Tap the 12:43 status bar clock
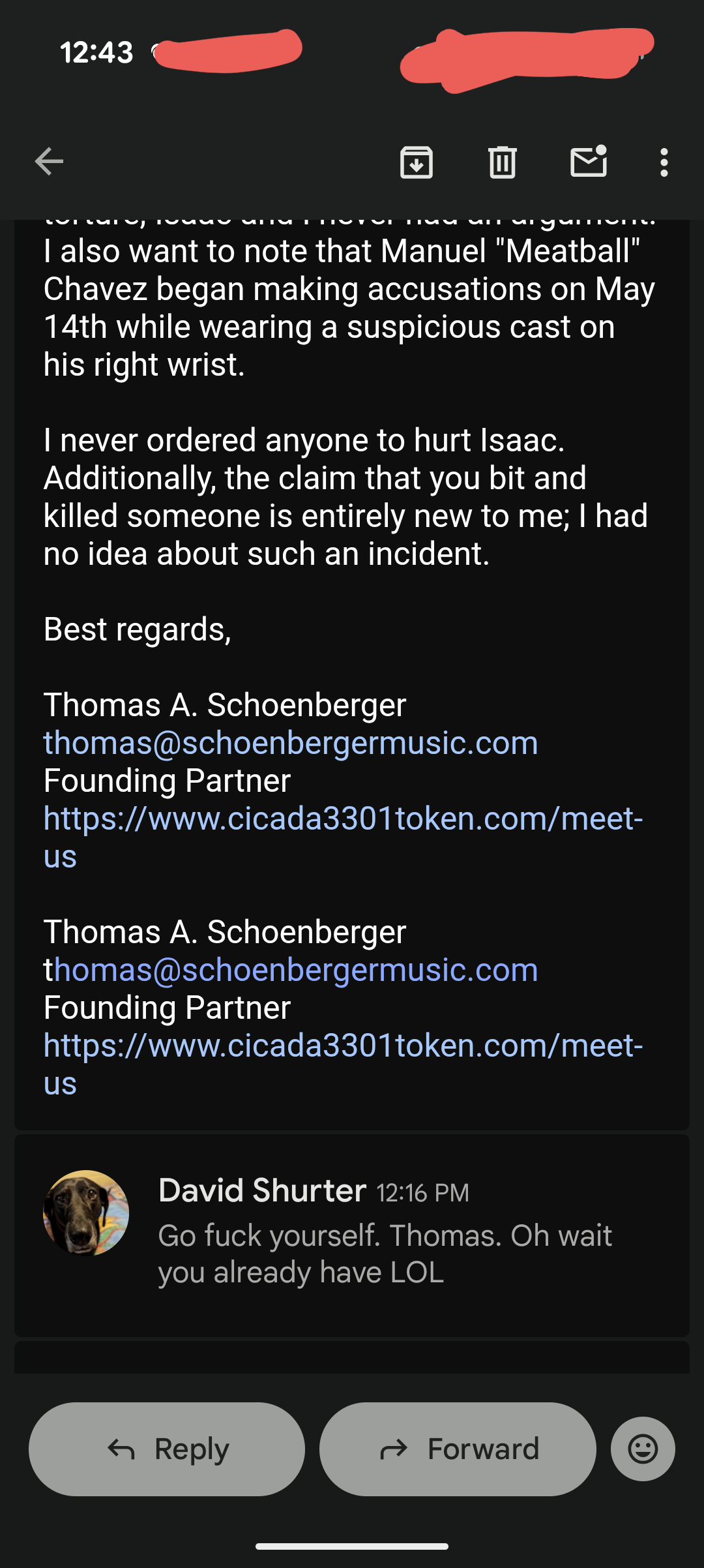The width and height of the screenshot is (704, 1568). click(x=96, y=52)
